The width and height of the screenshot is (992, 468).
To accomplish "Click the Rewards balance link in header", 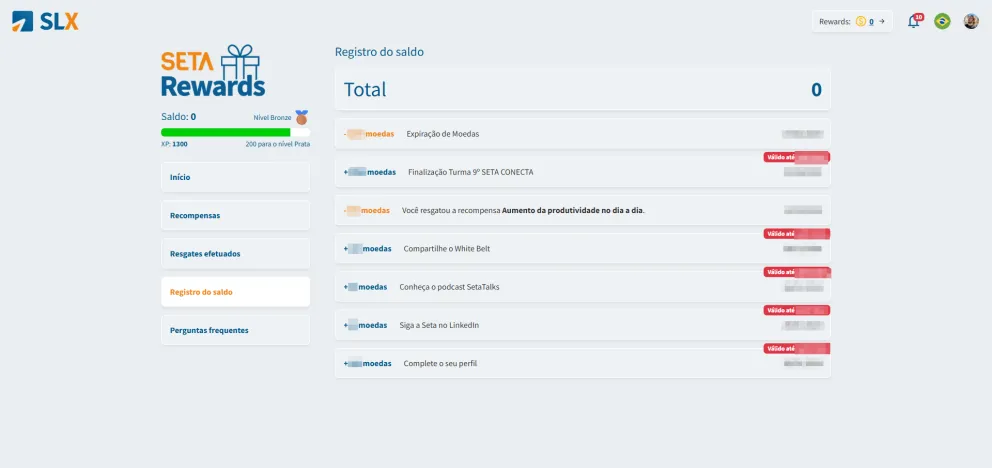I will [871, 22].
